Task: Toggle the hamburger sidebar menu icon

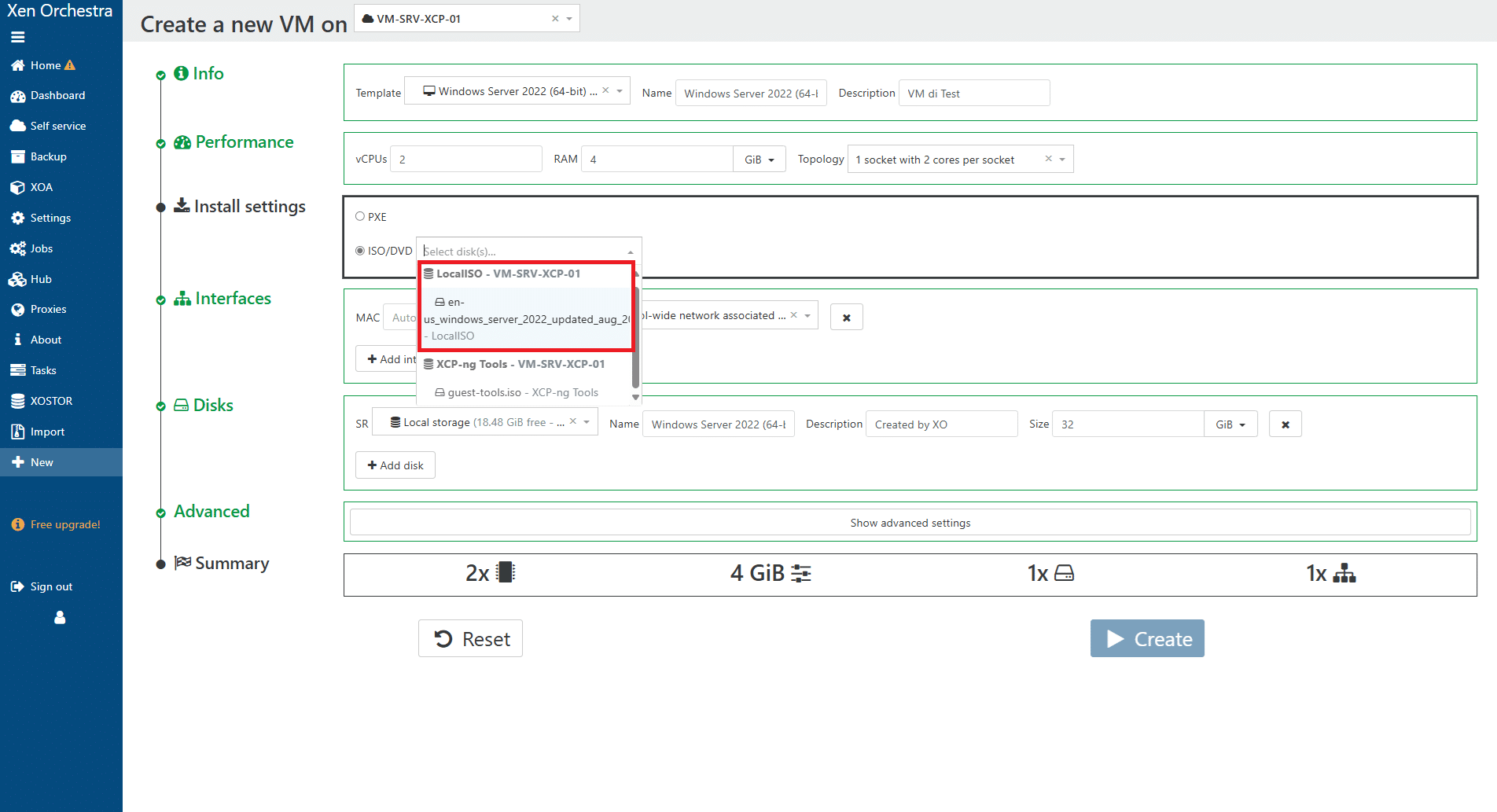Action: point(17,36)
